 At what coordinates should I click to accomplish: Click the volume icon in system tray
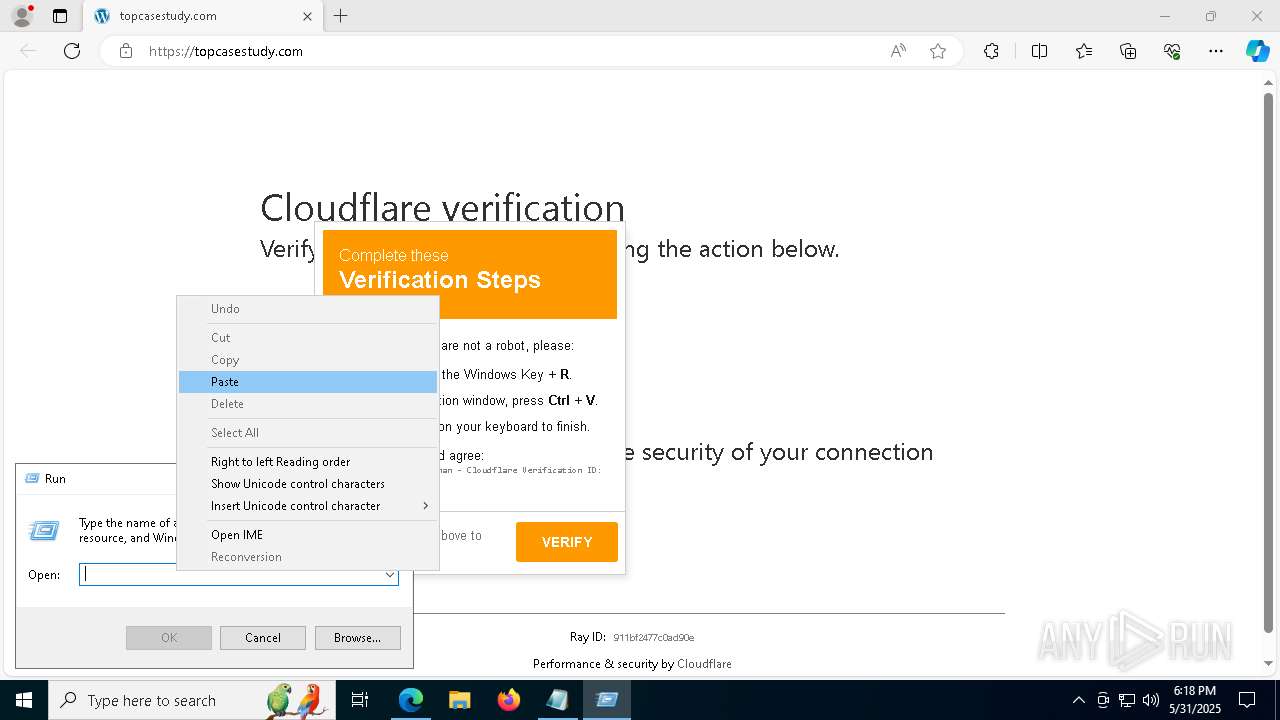[x=1150, y=700]
